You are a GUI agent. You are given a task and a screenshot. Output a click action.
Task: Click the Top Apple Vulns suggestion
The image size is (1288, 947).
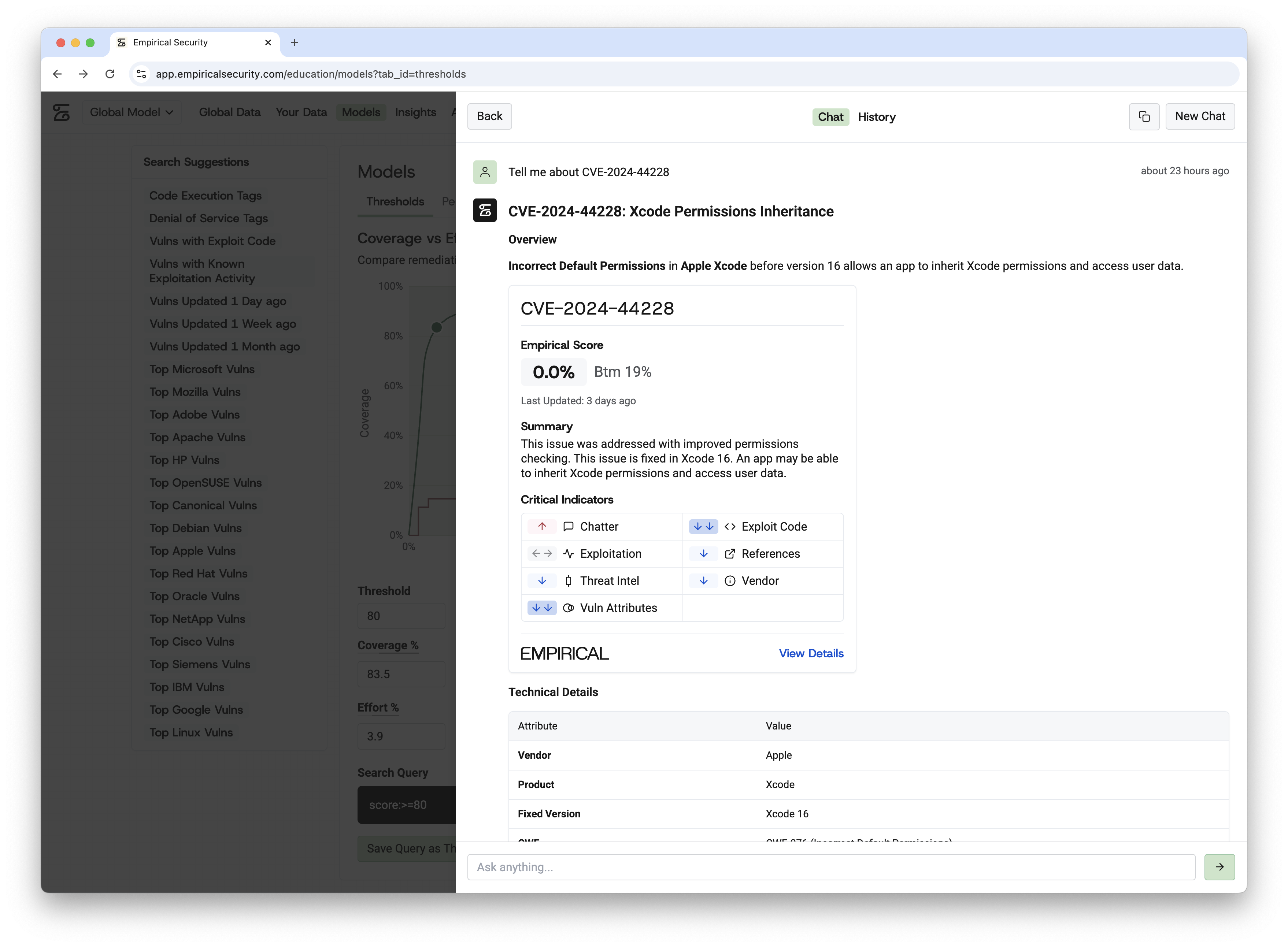pyautogui.click(x=193, y=551)
